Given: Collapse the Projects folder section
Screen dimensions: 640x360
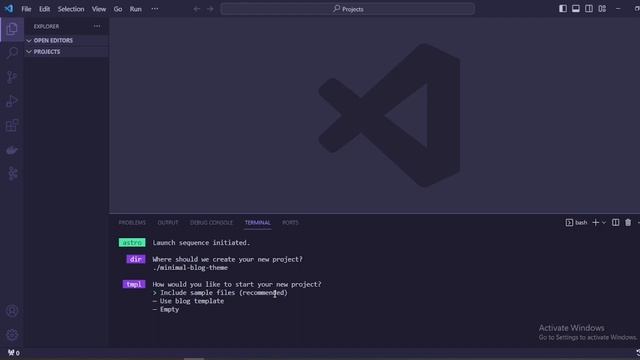Looking at the screenshot, I should pos(66,52).
